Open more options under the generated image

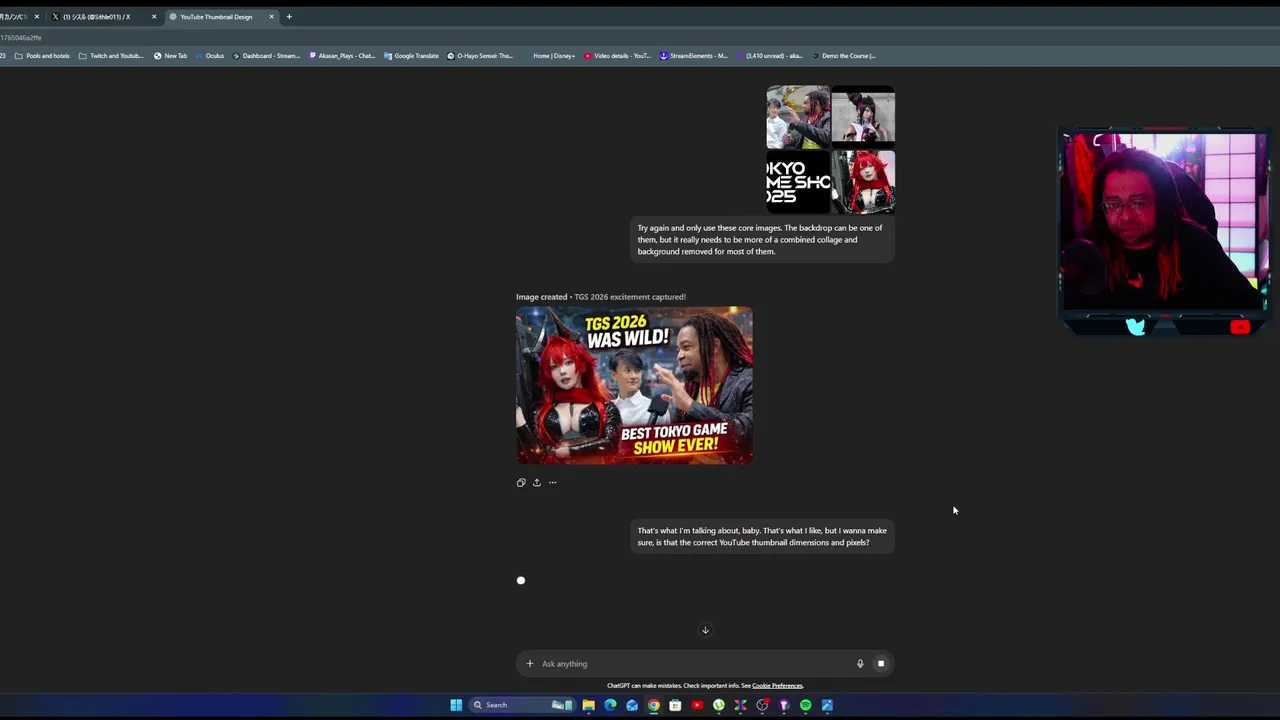tap(552, 482)
